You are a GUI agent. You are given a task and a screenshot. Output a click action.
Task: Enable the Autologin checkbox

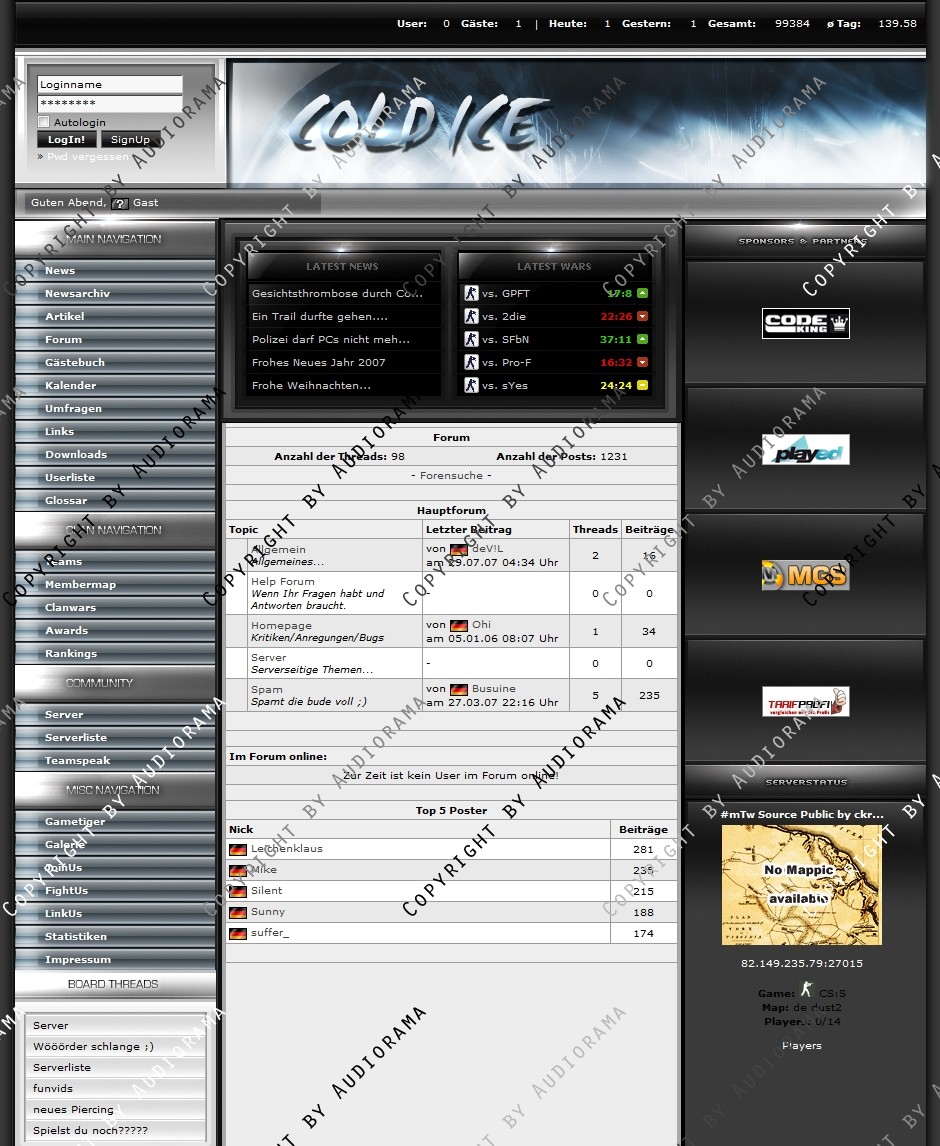point(43,122)
